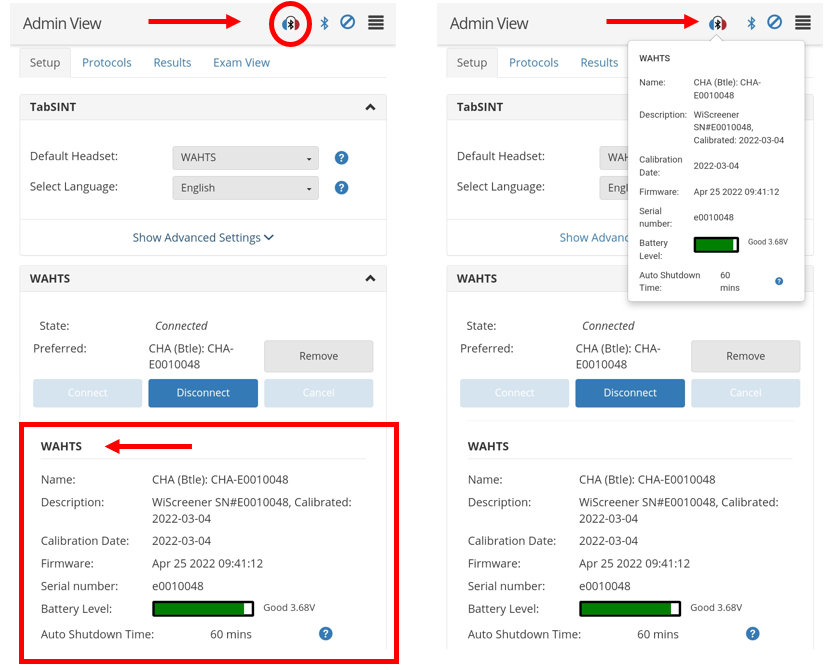Click Bluetooth icon in right Admin View header
Viewport: 834px width, 670px height.
(x=751, y=23)
